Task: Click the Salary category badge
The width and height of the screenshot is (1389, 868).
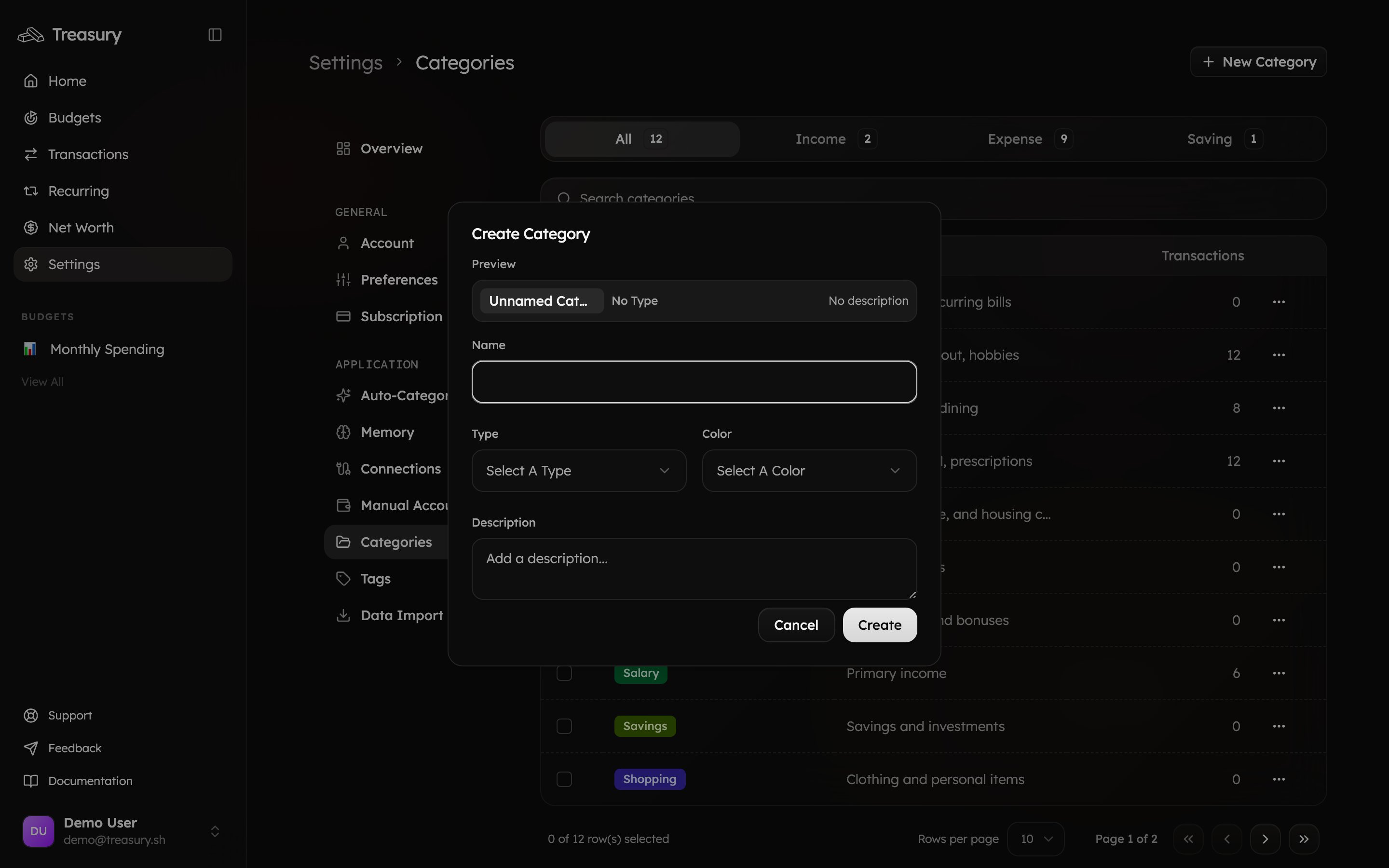Action: pyautogui.click(x=640, y=673)
